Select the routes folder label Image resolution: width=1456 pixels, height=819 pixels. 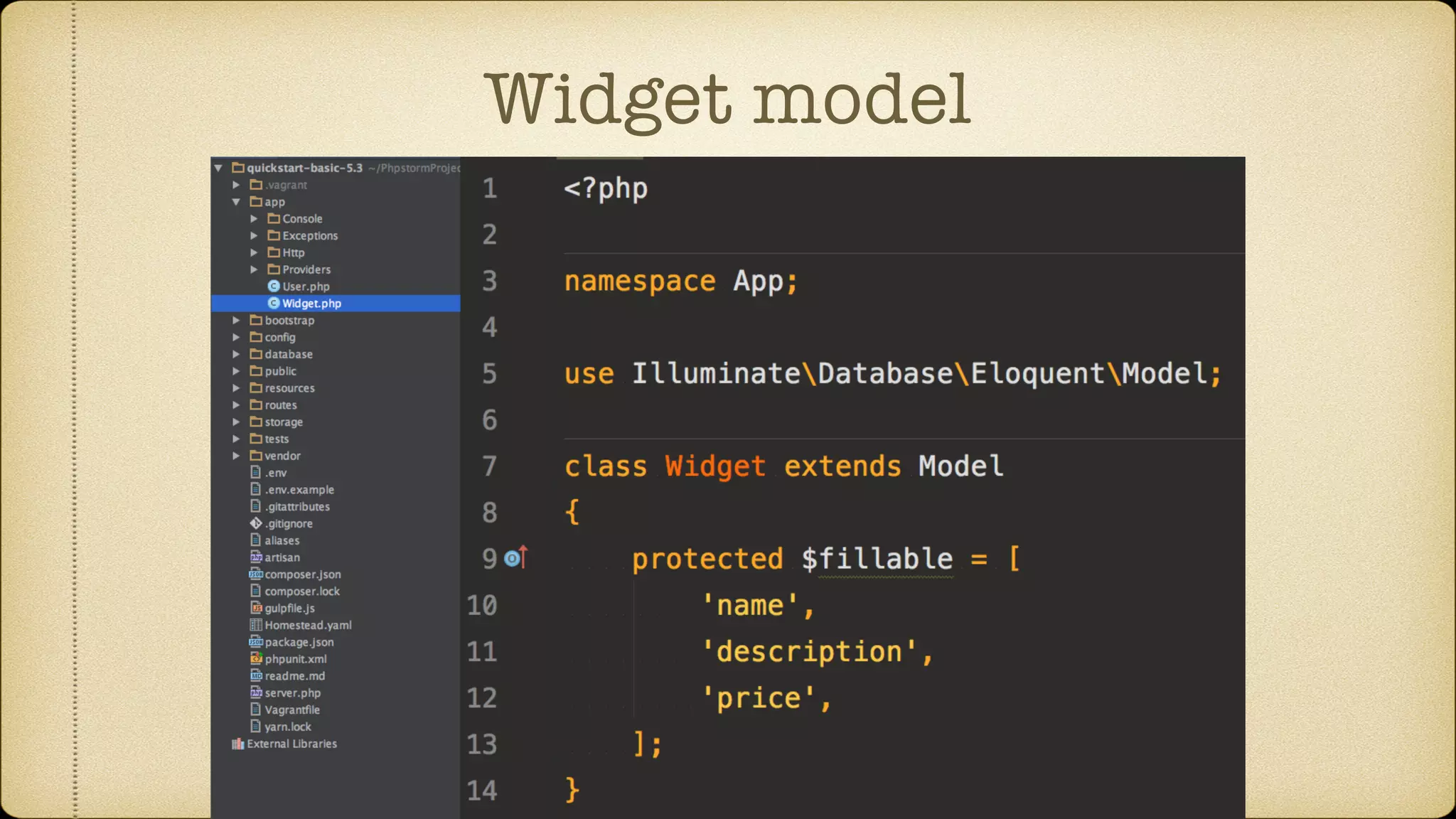tap(281, 405)
